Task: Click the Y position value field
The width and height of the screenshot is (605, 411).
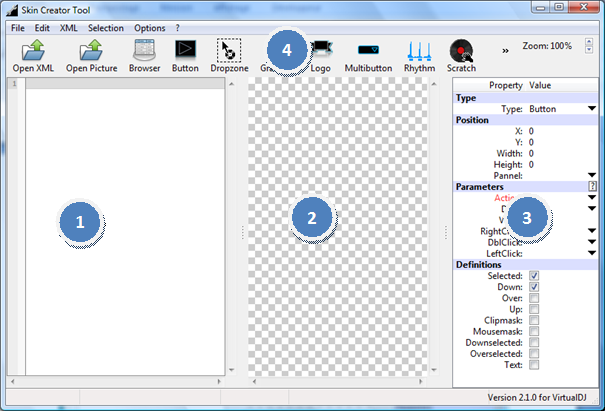Action: coord(563,142)
